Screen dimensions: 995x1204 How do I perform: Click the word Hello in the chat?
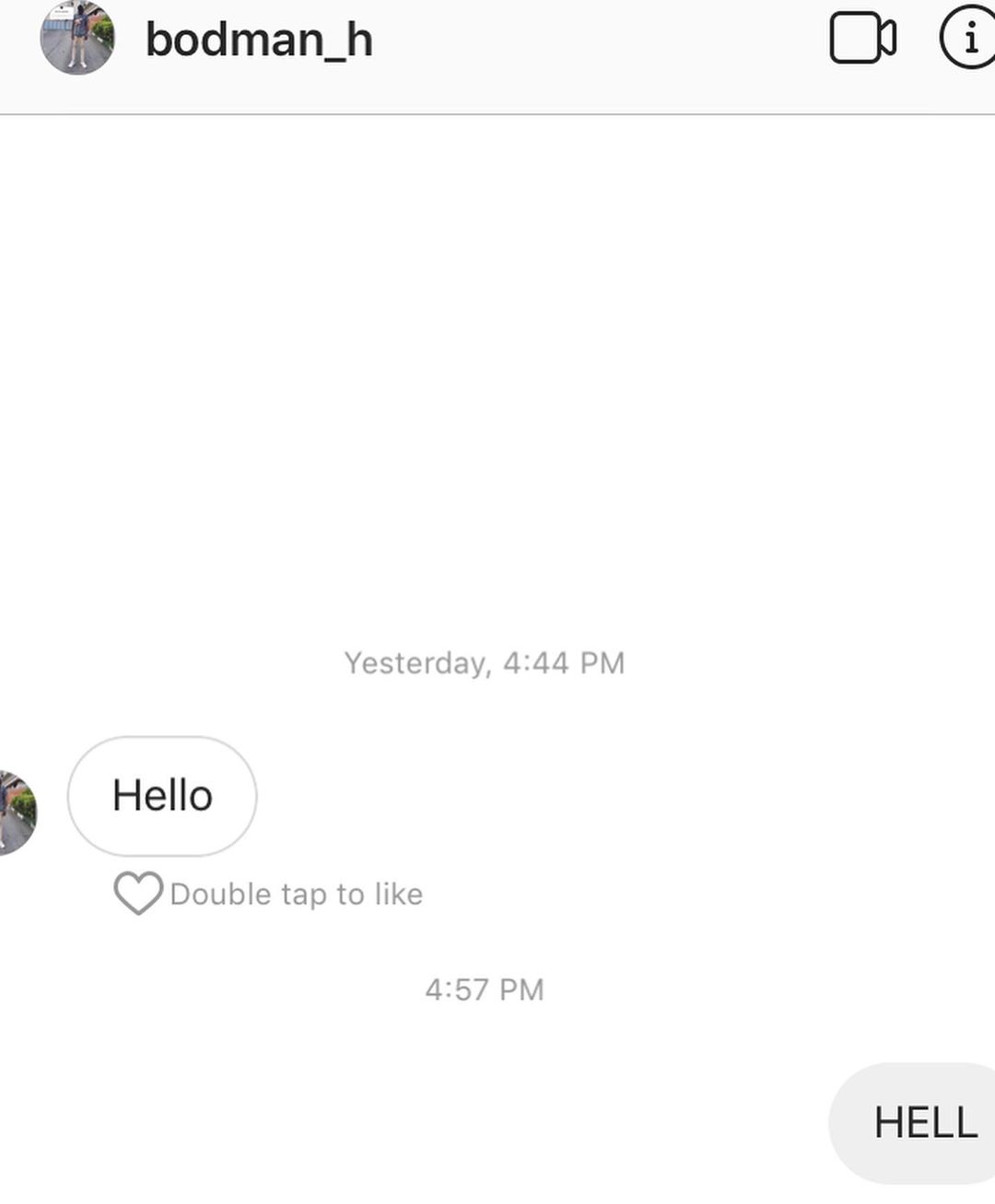(162, 796)
